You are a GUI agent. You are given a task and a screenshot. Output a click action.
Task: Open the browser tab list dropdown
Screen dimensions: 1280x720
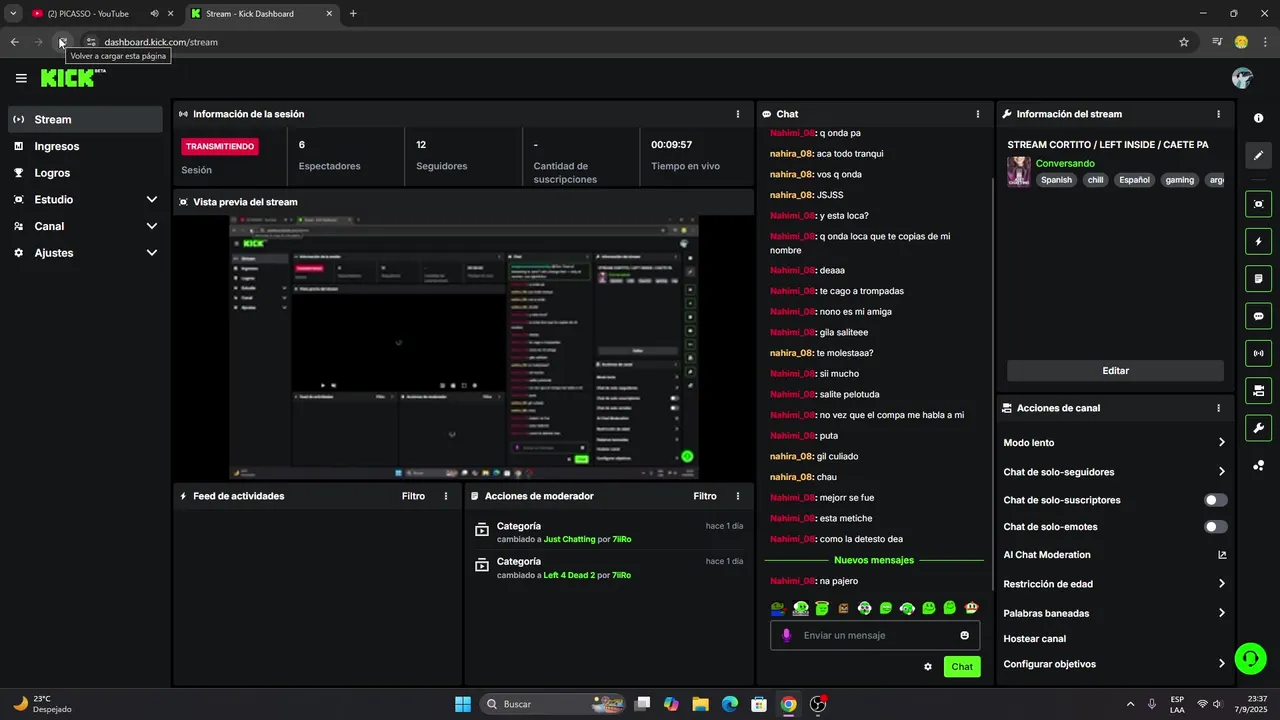click(x=13, y=13)
